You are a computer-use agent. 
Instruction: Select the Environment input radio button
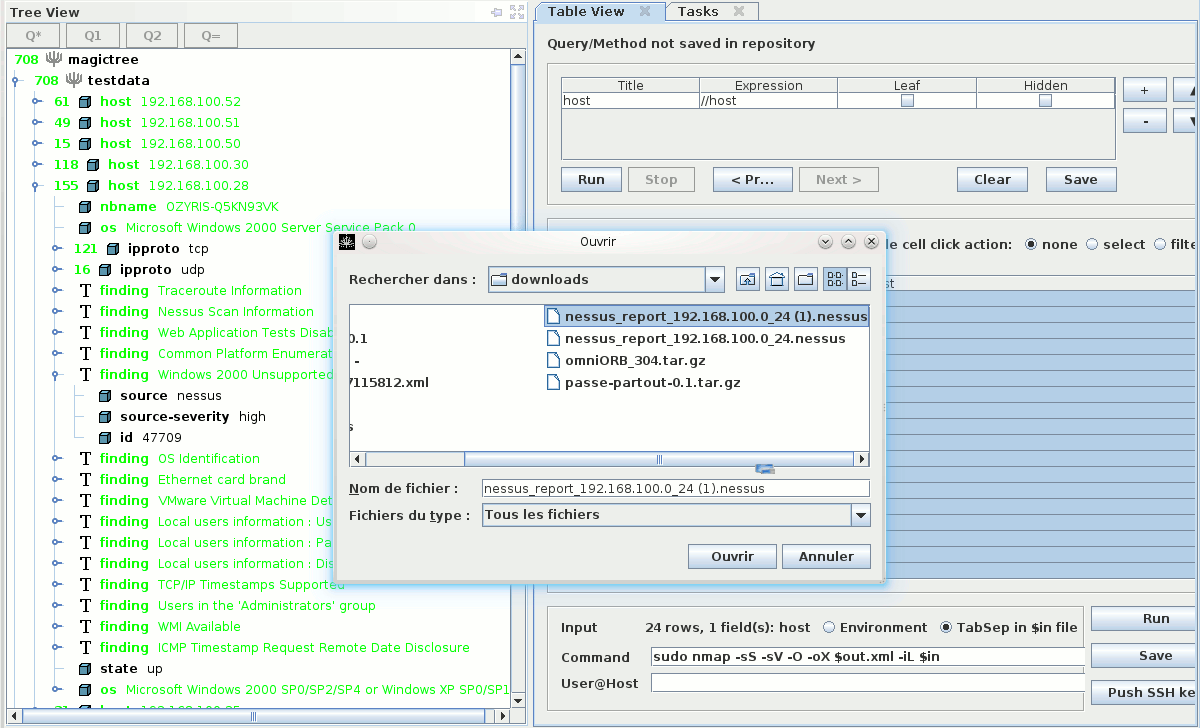coord(829,628)
